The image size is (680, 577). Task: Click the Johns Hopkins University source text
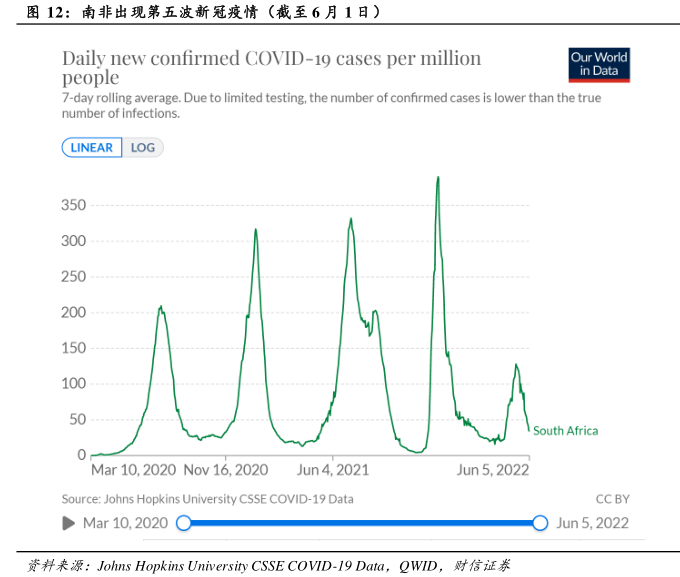[207, 498]
